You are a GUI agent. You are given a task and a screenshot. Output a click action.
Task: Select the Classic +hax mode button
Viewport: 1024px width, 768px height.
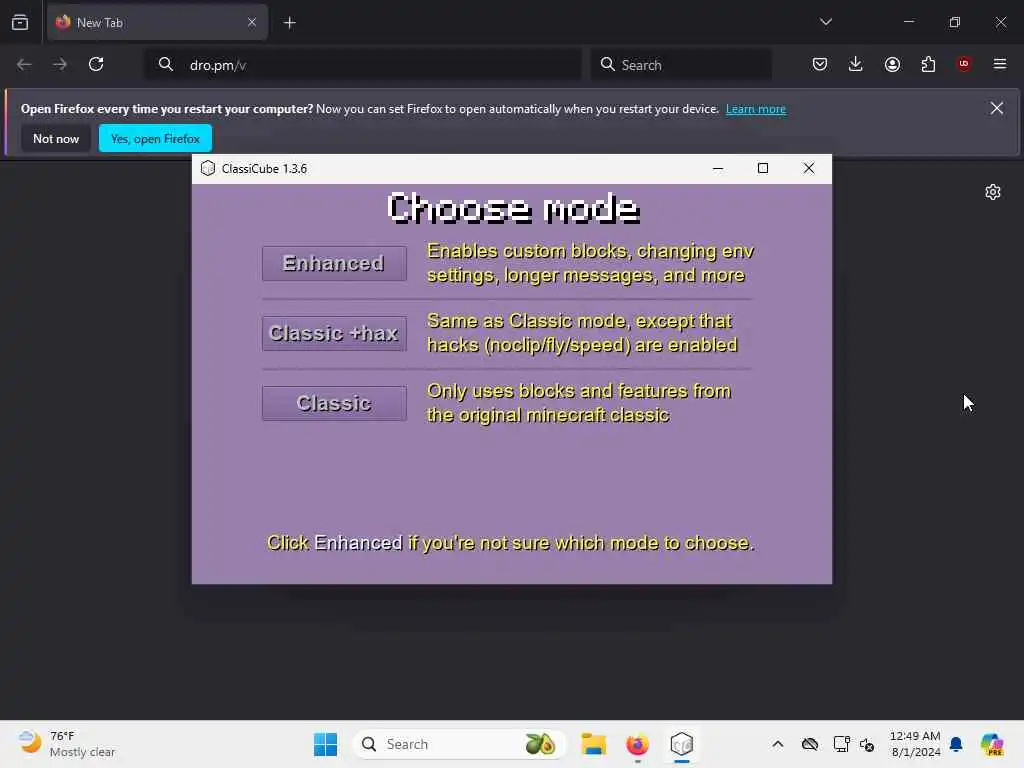[334, 333]
